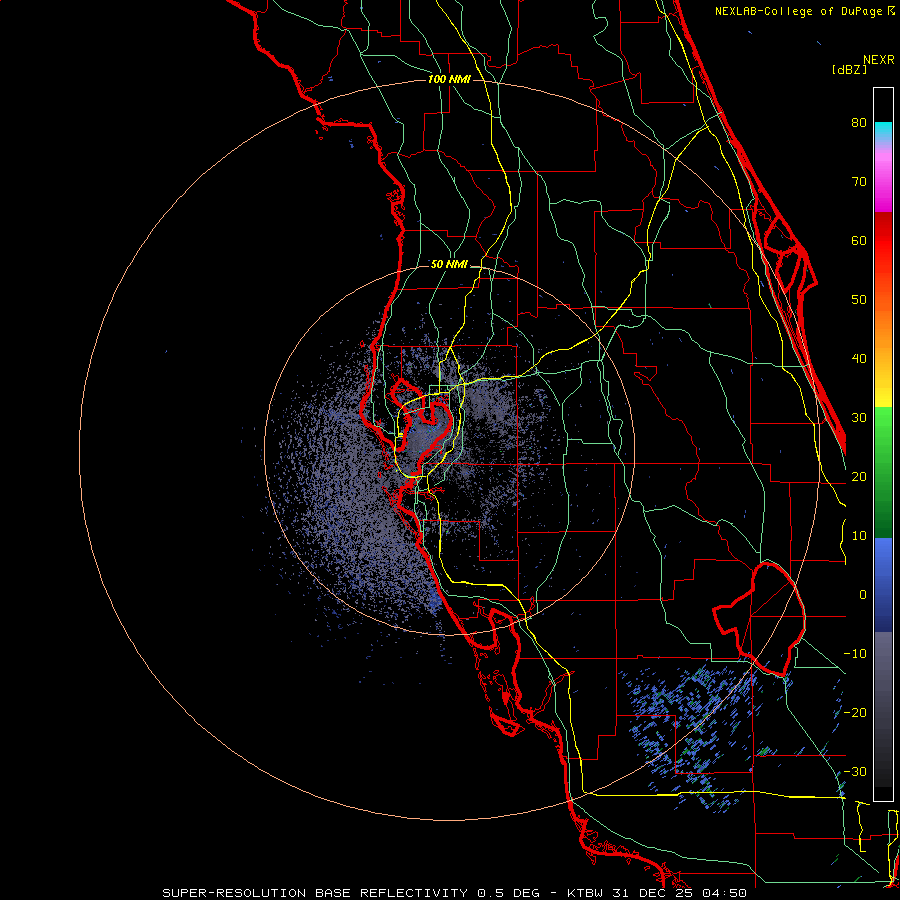Click the cyan segment of the color scale
Image resolution: width=900 pixels, height=900 pixels.
[x=883, y=131]
